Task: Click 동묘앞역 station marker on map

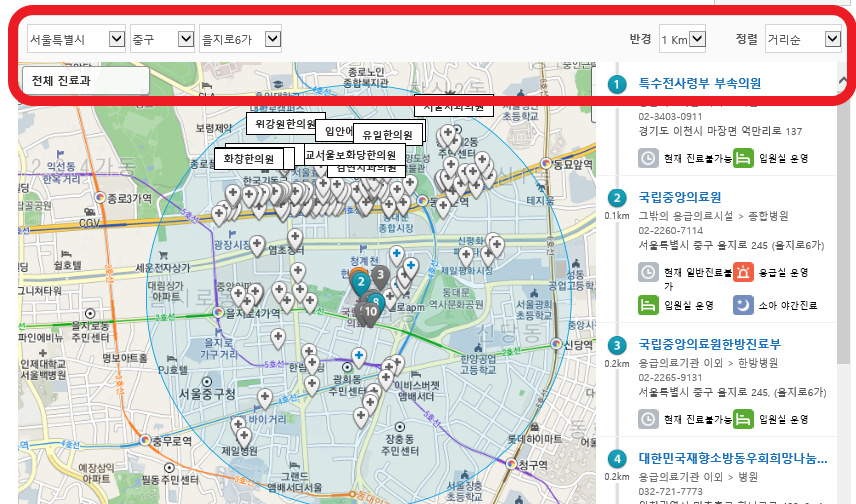Action: [546, 163]
